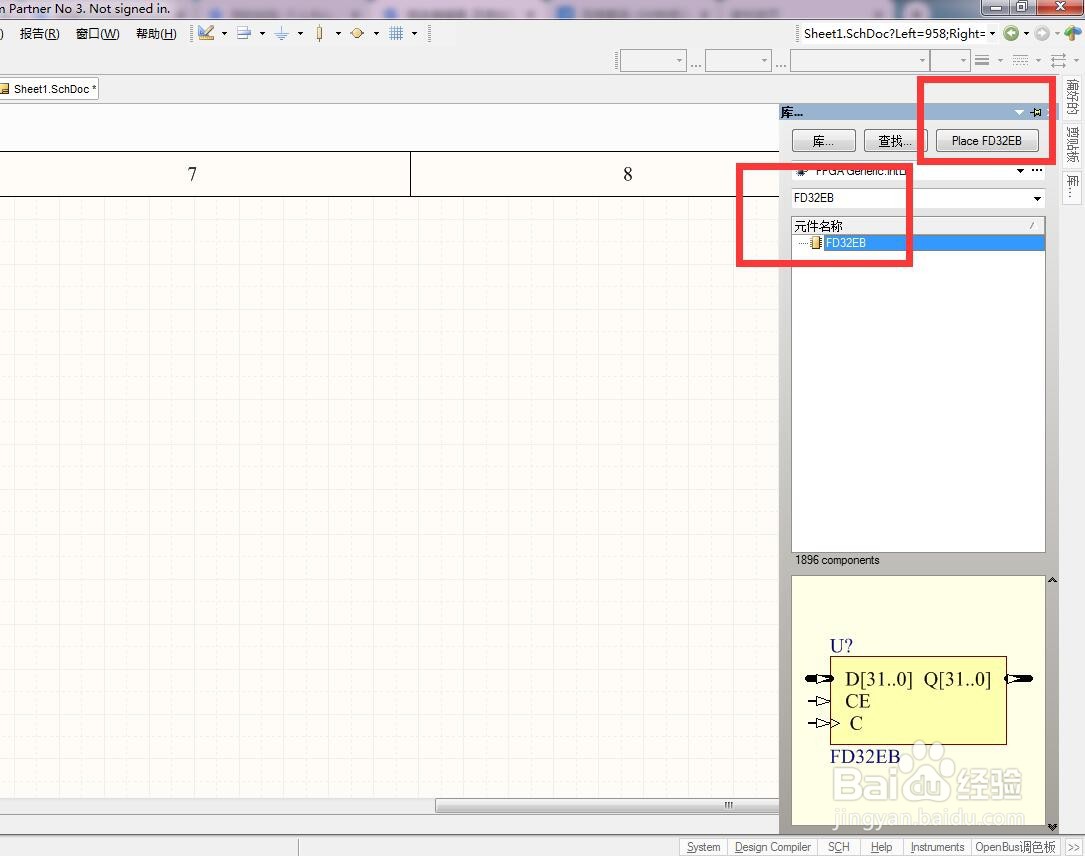Click the dashed line style icon
Viewport: 1085px width, 856px height.
[1020, 61]
